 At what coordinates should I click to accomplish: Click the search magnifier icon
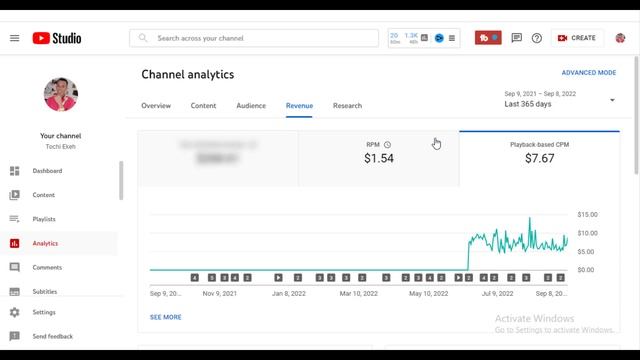[142, 38]
